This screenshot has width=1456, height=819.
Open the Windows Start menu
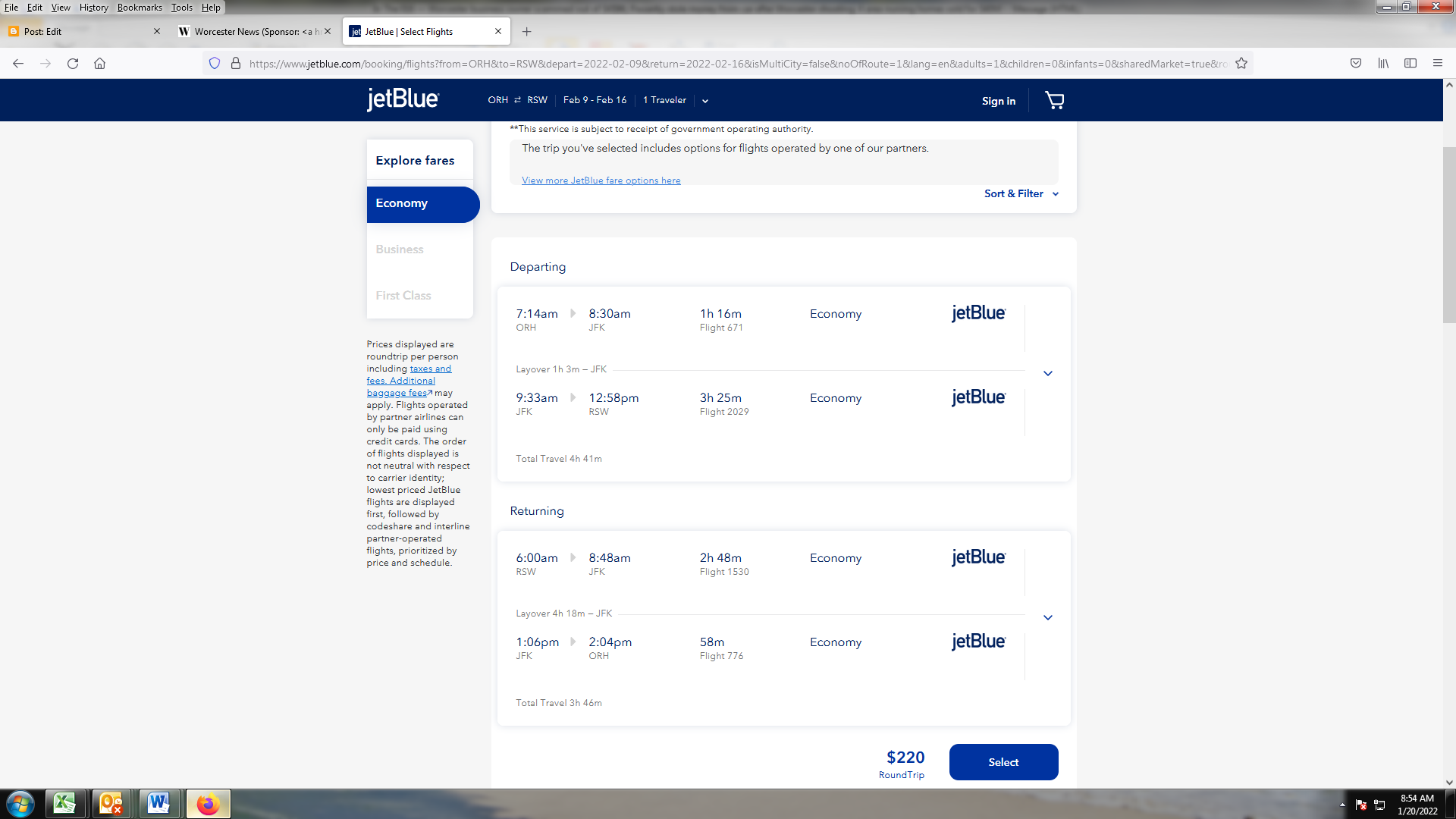tap(20, 804)
